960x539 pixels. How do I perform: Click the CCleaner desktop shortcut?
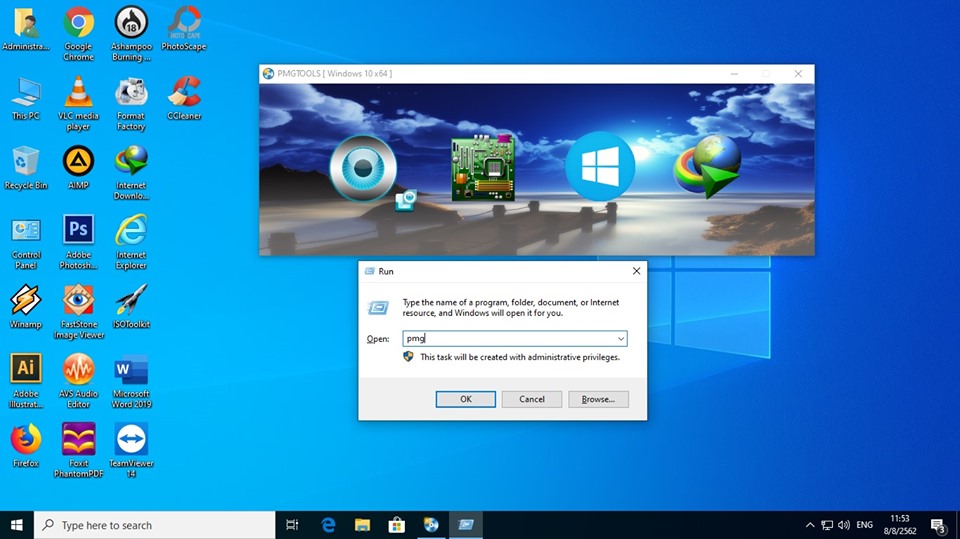(184, 98)
